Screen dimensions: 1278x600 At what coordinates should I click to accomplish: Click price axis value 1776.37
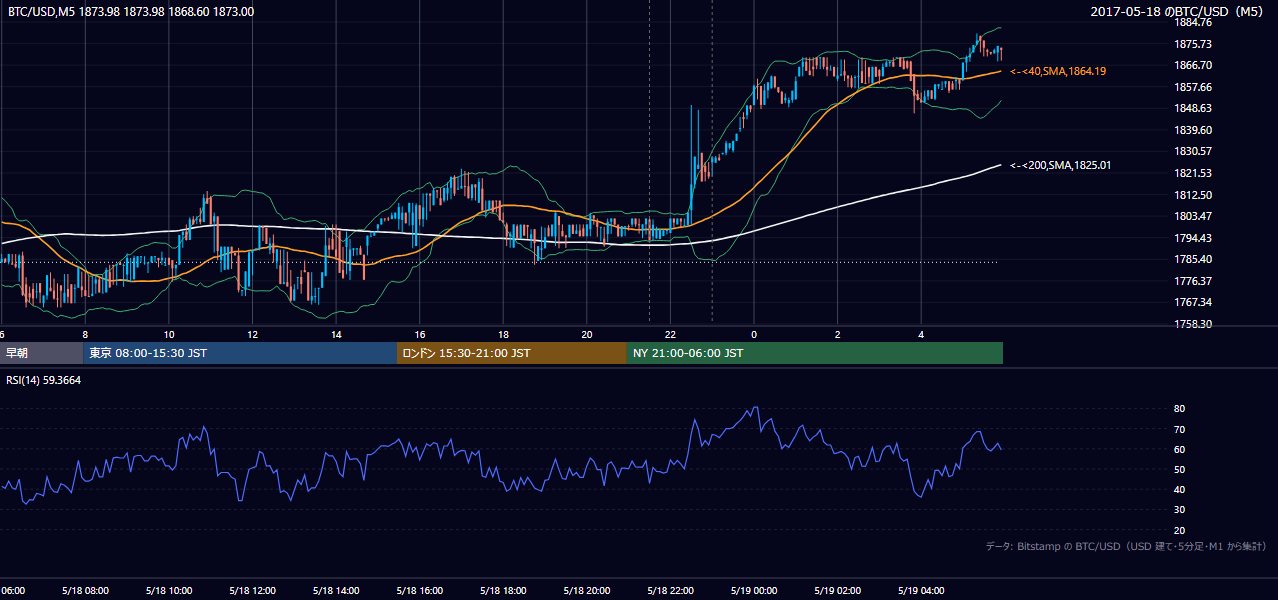click(1193, 281)
